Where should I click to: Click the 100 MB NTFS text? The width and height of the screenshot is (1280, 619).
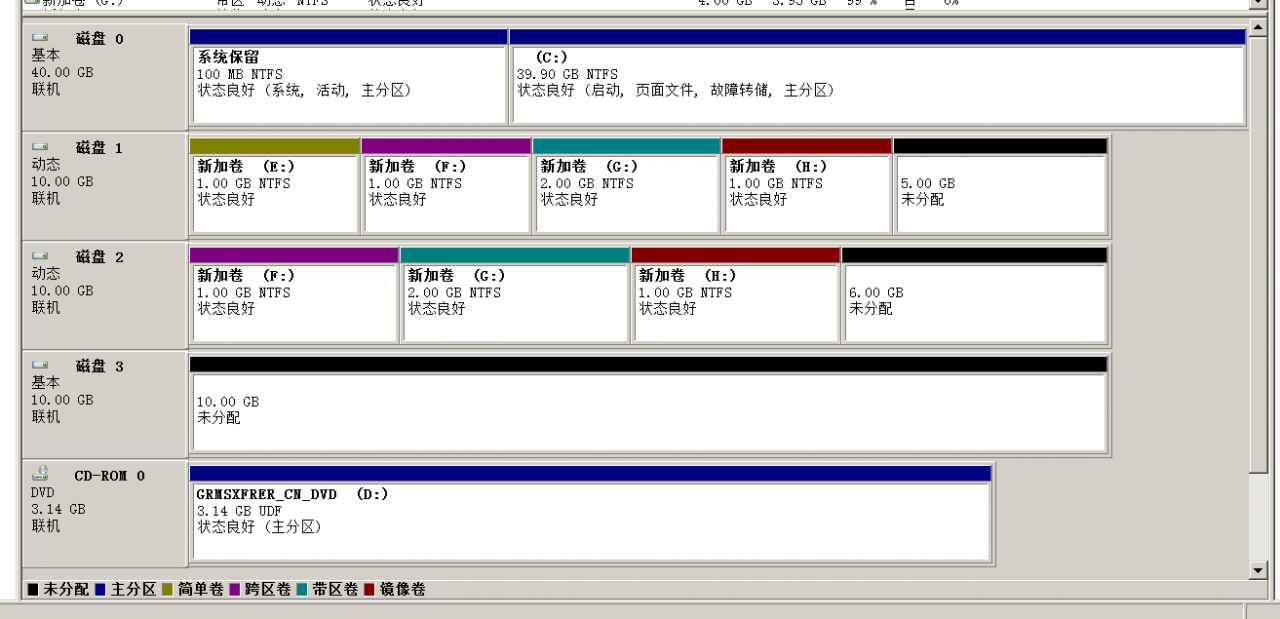point(240,74)
